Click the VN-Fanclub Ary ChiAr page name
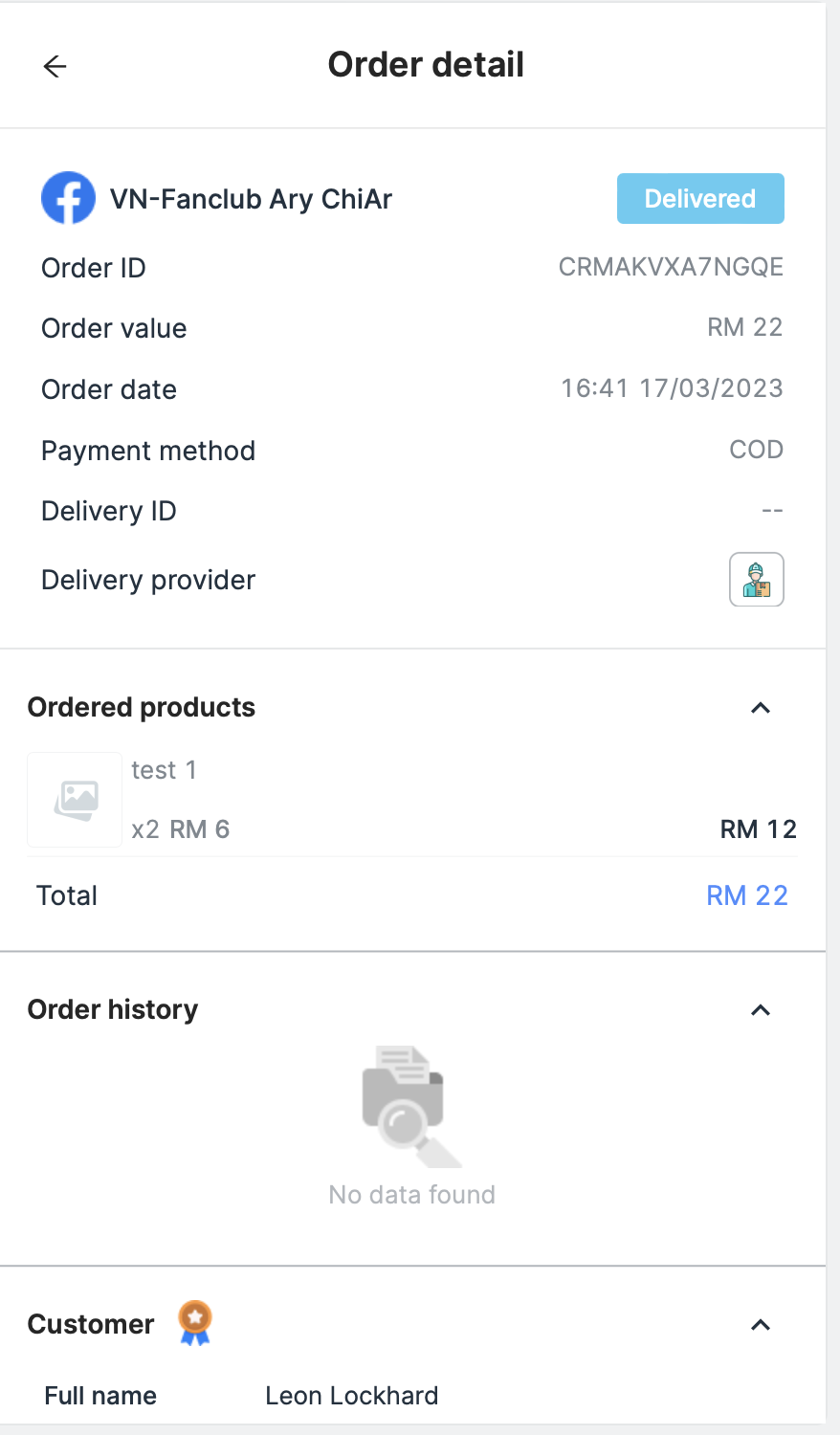The image size is (840, 1435). point(251,199)
